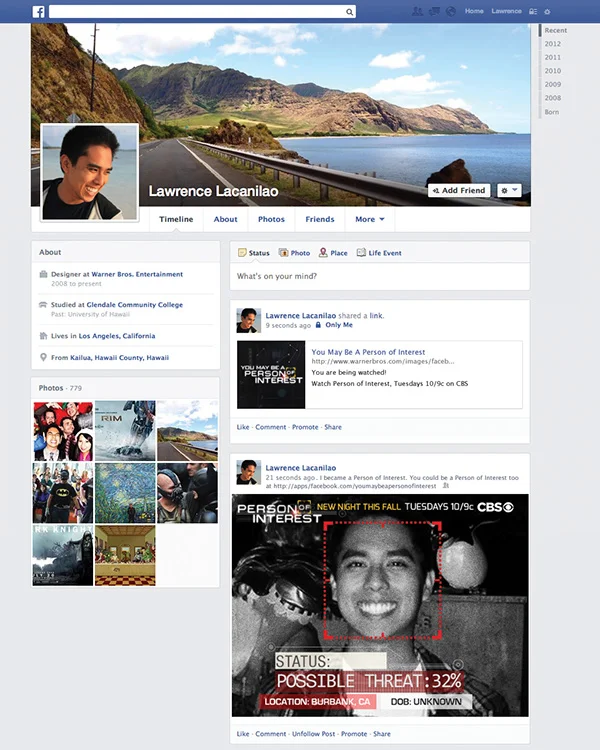Image resolution: width=600 pixels, height=750 pixels.
Task: Open the profile picture on the cover
Action: pos(89,172)
